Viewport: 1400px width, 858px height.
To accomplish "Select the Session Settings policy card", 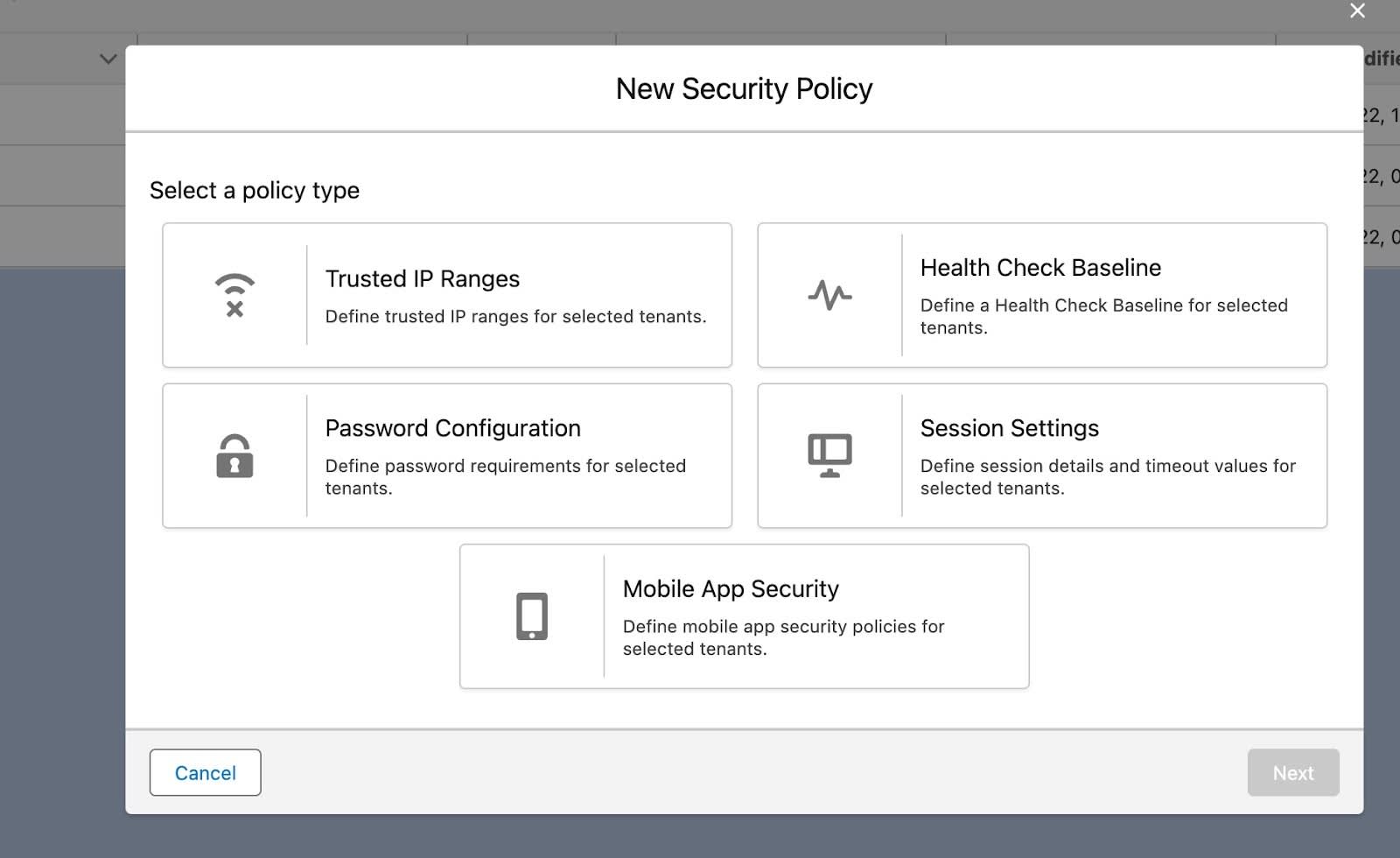I will (x=1041, y=455).
